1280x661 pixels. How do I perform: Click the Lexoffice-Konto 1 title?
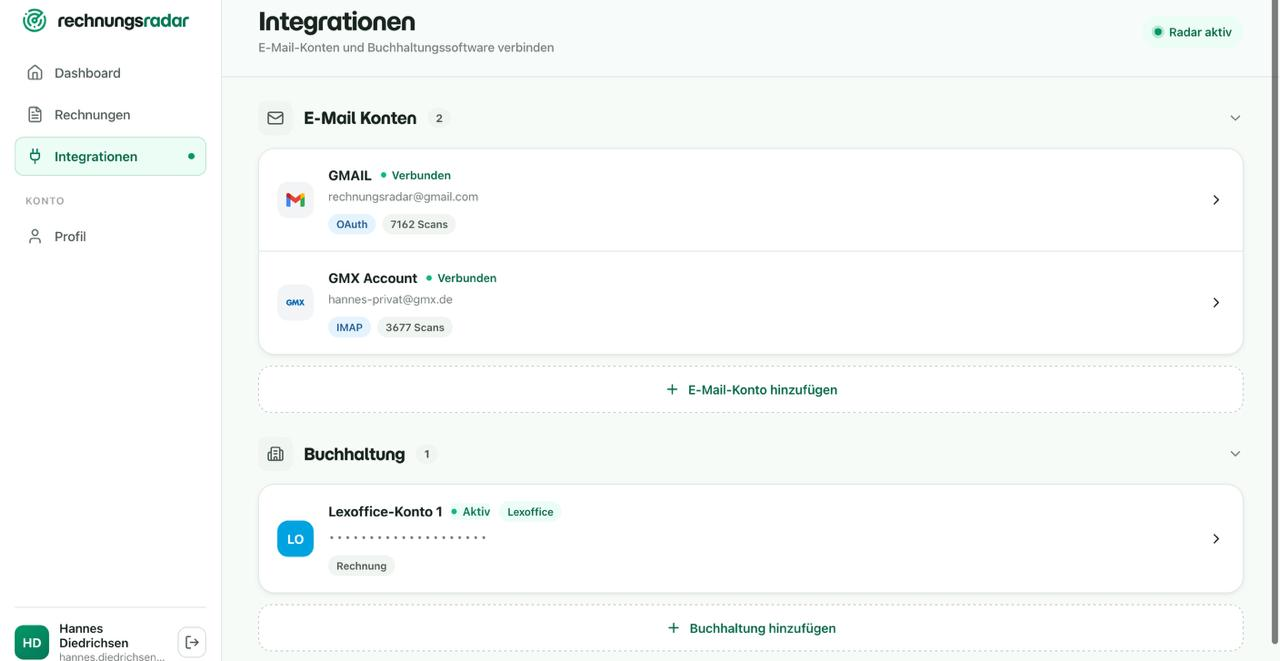[385, 512]
